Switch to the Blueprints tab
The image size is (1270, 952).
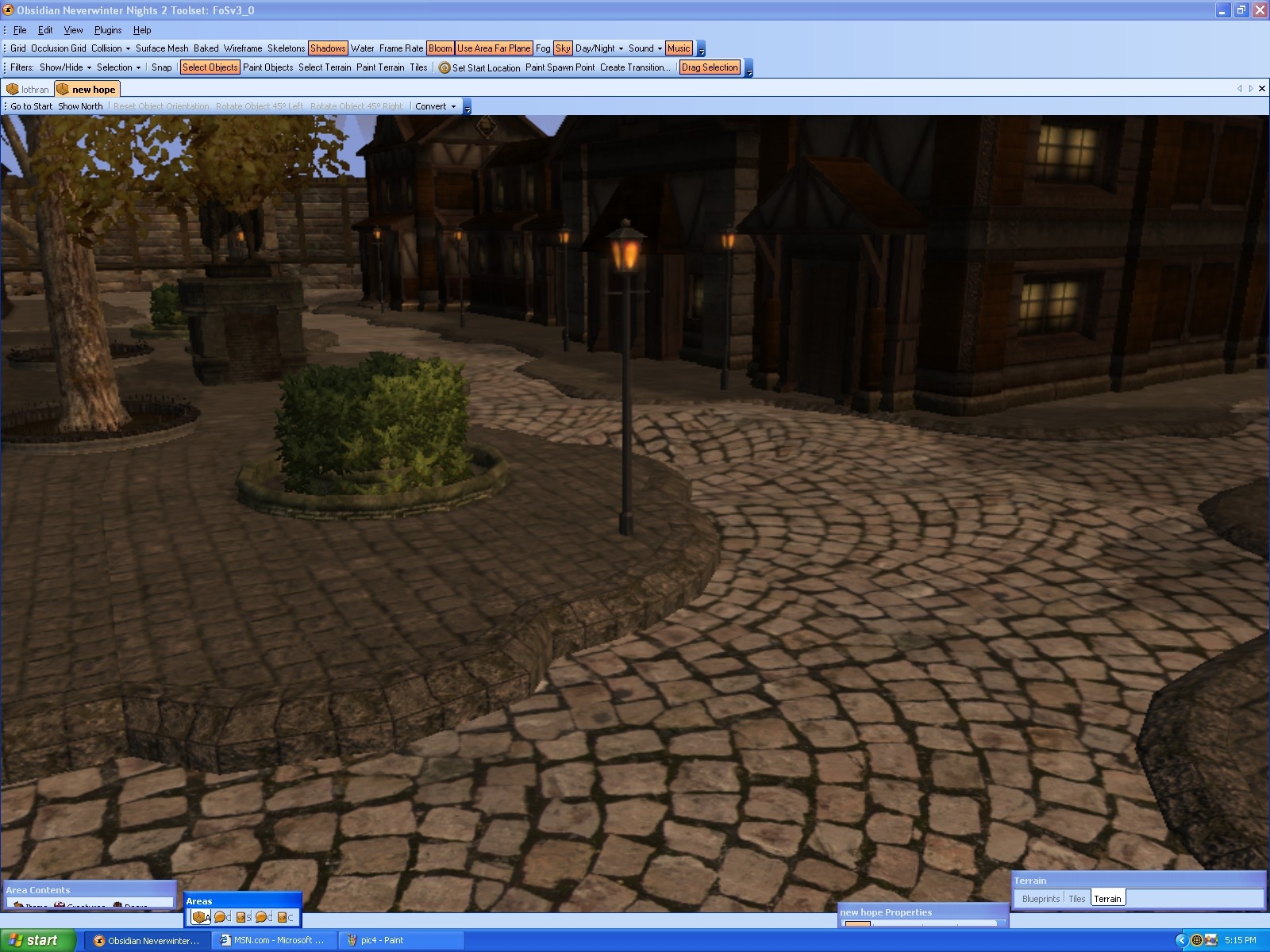pos(1041,899)
